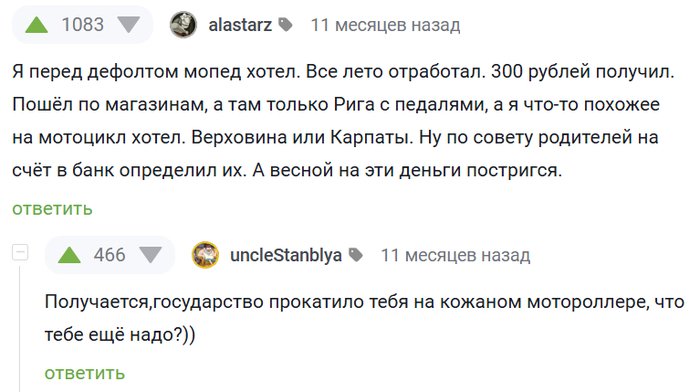The height and width of the screenshot is (392, 700).
Task: Collapse the reply thread with minus box
Action: pos(20,253)
